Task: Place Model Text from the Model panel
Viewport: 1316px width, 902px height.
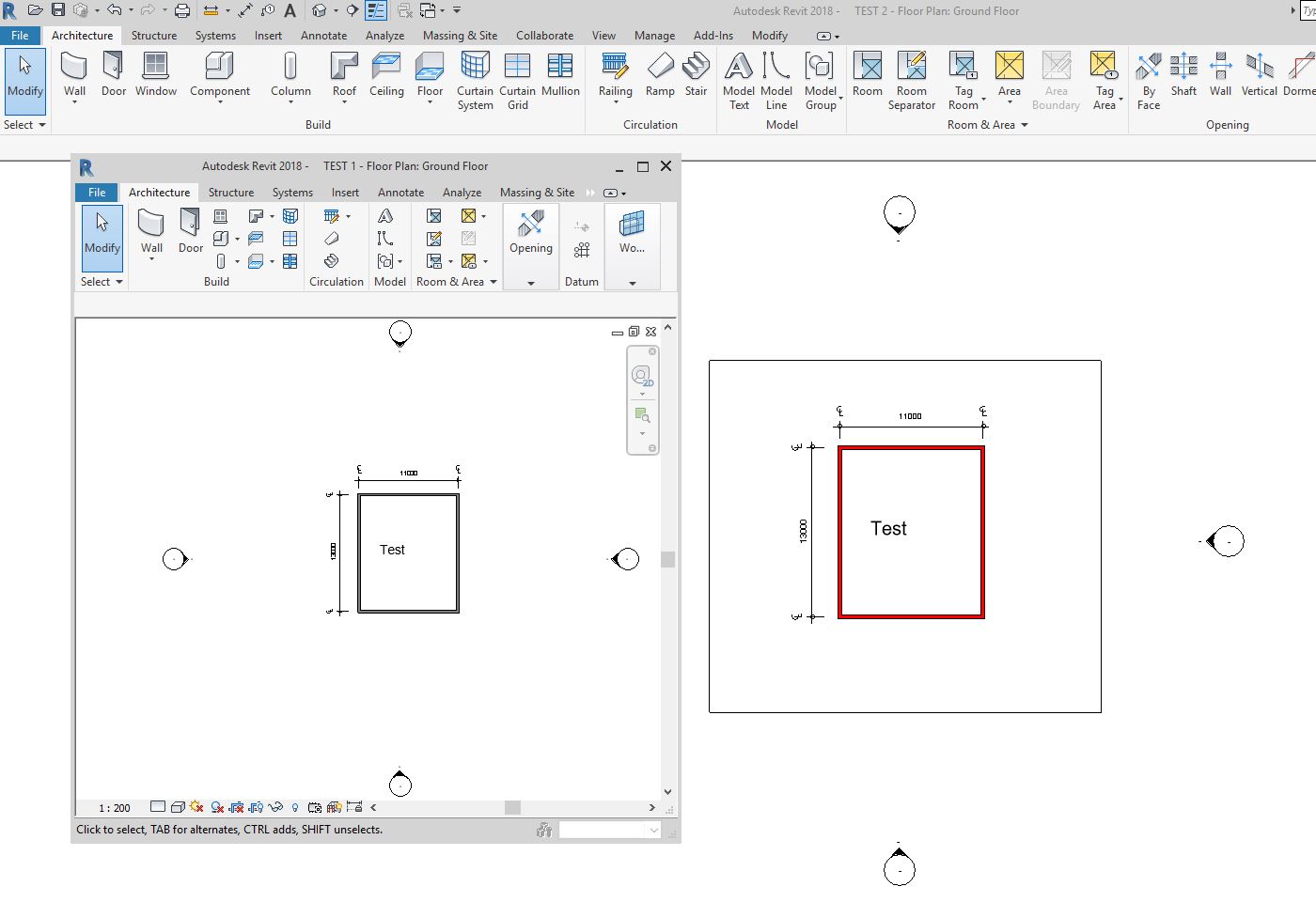Action: pyautogui.click(x=739, y=81)
